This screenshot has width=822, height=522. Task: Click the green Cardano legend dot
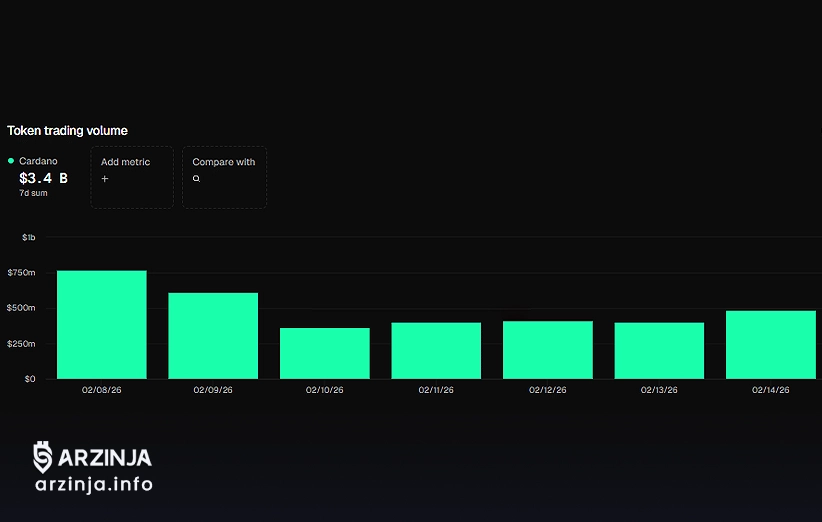click(x=11, y=161)
